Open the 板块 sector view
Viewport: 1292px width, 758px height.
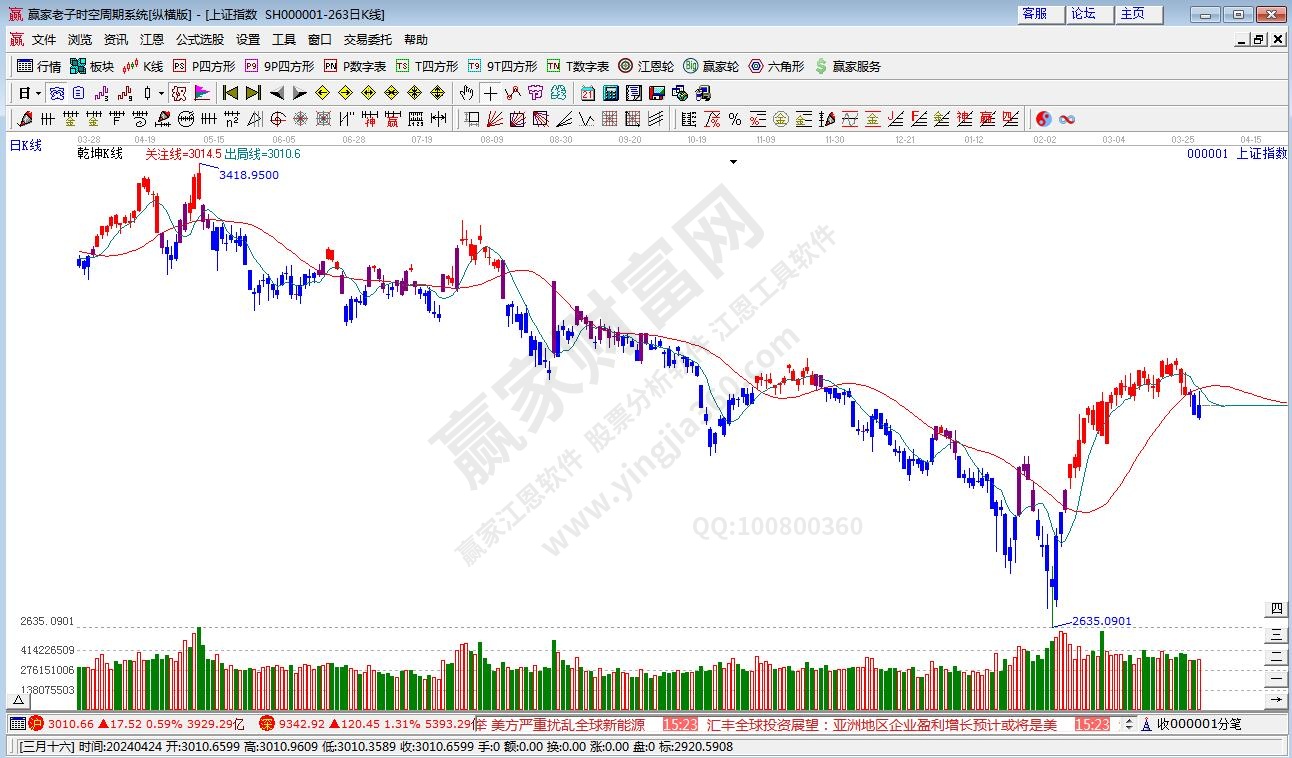point(91,66)
